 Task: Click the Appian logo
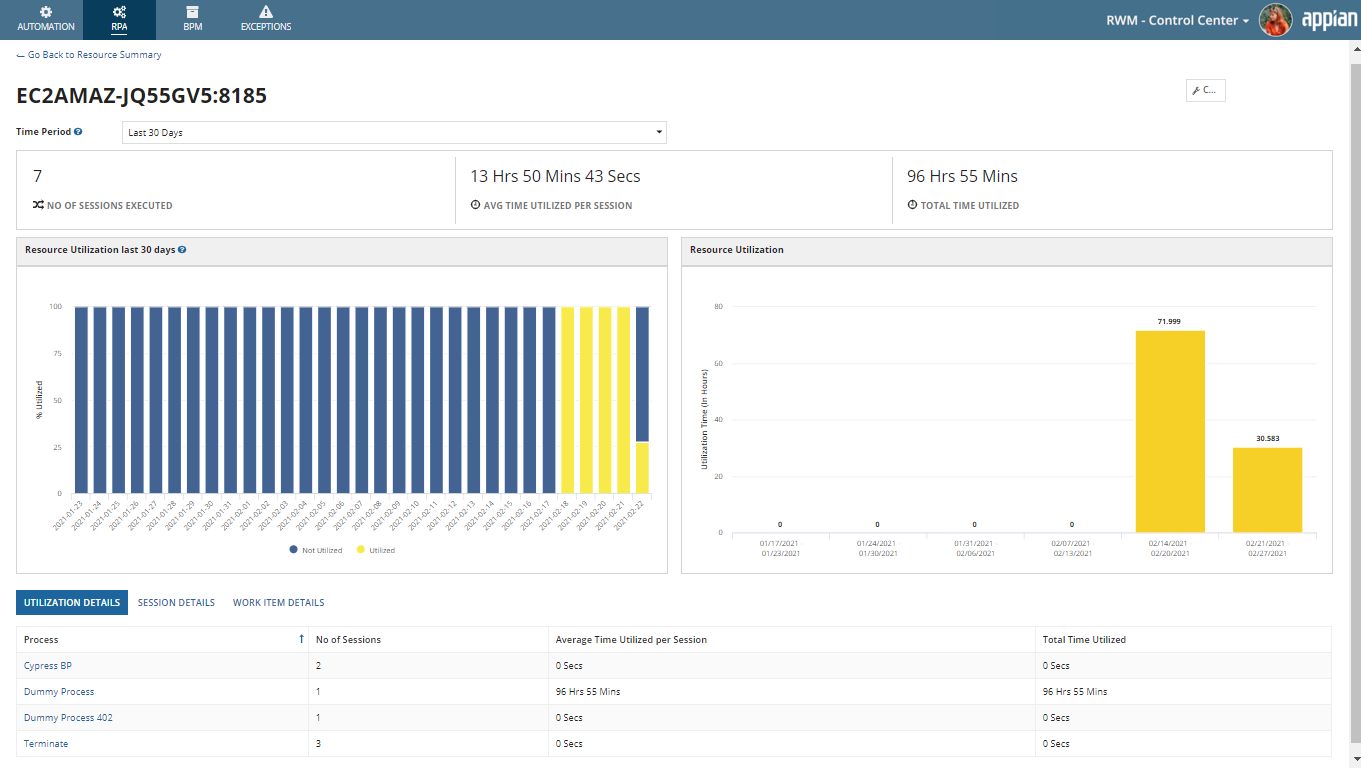coord(1329,20)
